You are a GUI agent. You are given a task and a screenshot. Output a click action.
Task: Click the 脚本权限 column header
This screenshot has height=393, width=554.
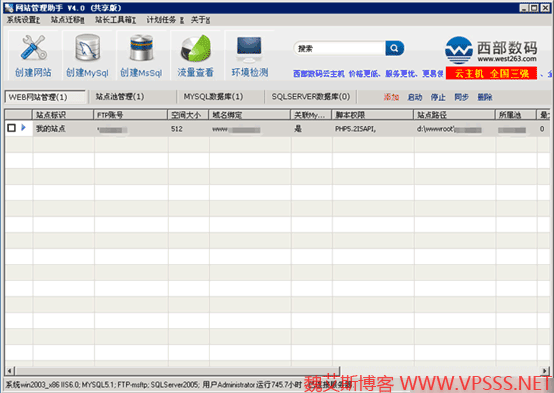coord(372,115)
